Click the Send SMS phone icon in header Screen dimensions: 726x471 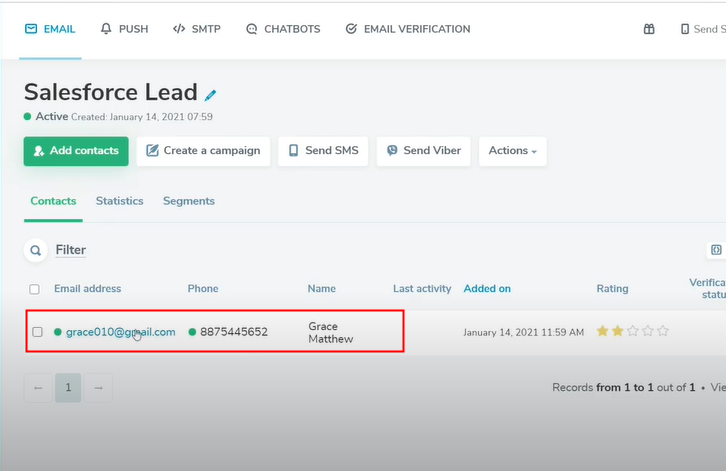(685, 29)
